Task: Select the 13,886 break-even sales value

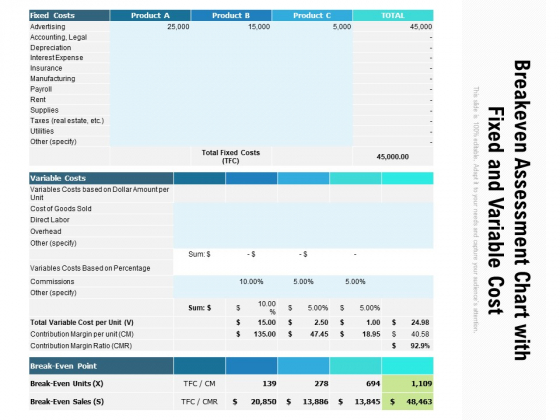Action: [x=315, y=401]
